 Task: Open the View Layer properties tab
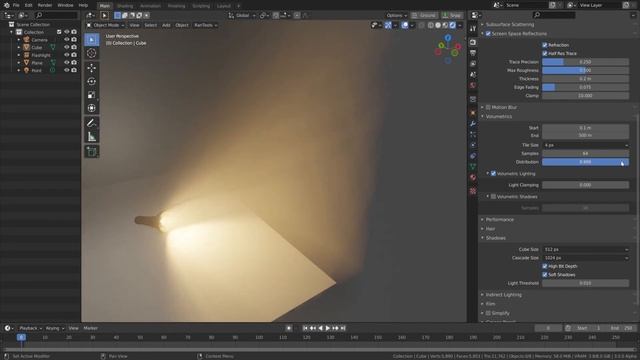(x=473, y=64)
